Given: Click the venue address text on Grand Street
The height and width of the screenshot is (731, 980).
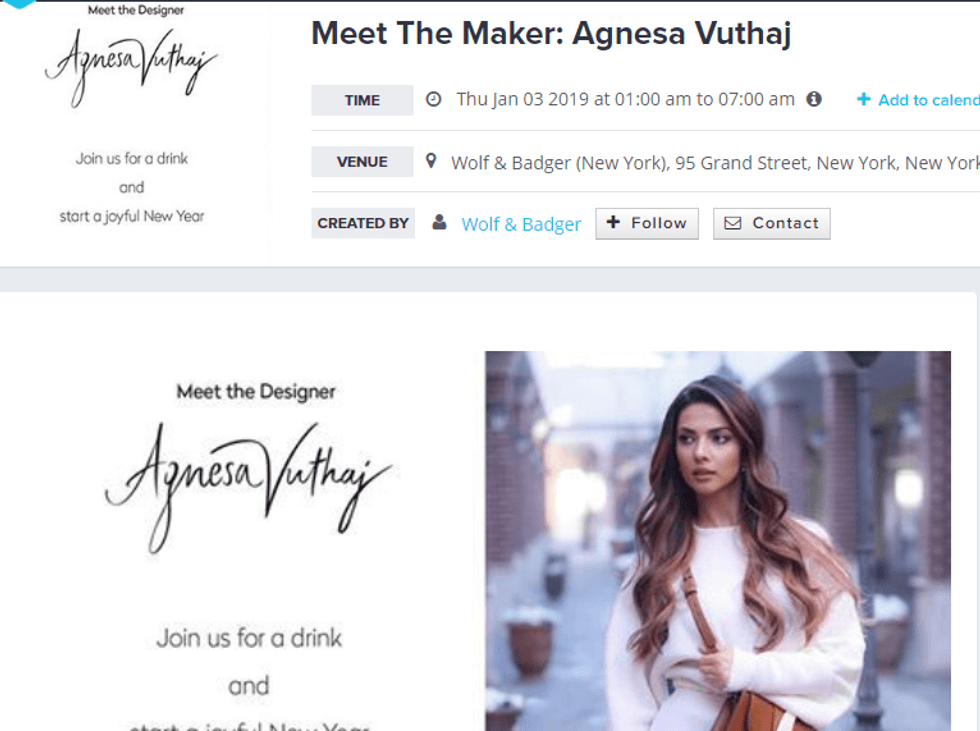Looking at the screenshot, I should (715, 163).
